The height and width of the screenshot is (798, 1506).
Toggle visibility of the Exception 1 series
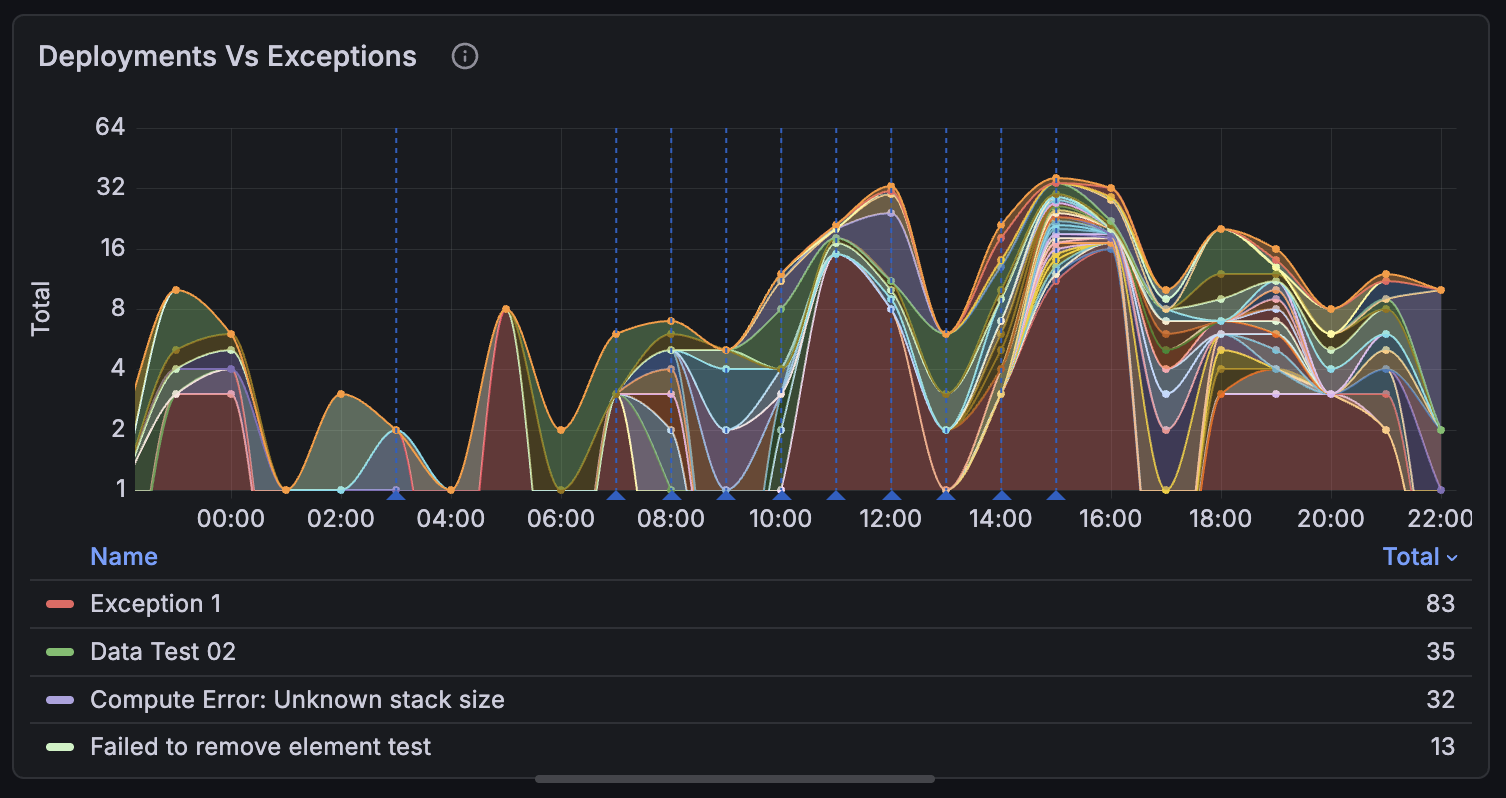(155, 603)
